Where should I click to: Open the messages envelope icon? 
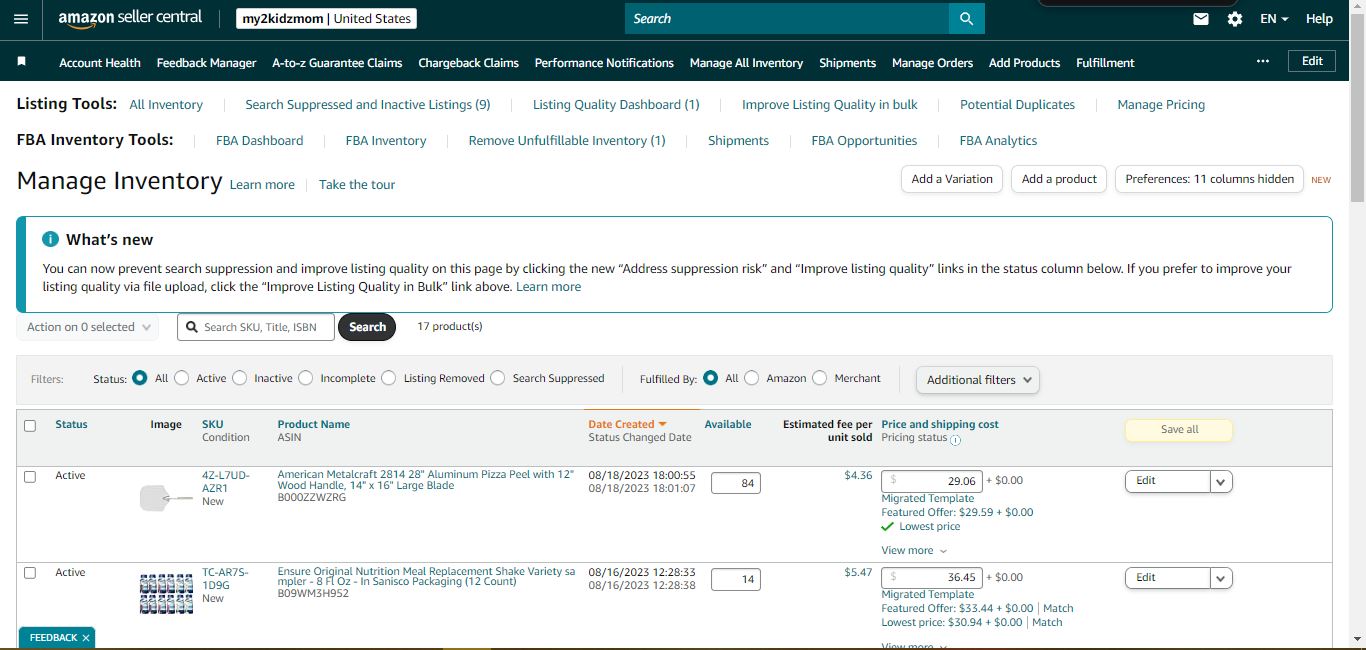1201,19
